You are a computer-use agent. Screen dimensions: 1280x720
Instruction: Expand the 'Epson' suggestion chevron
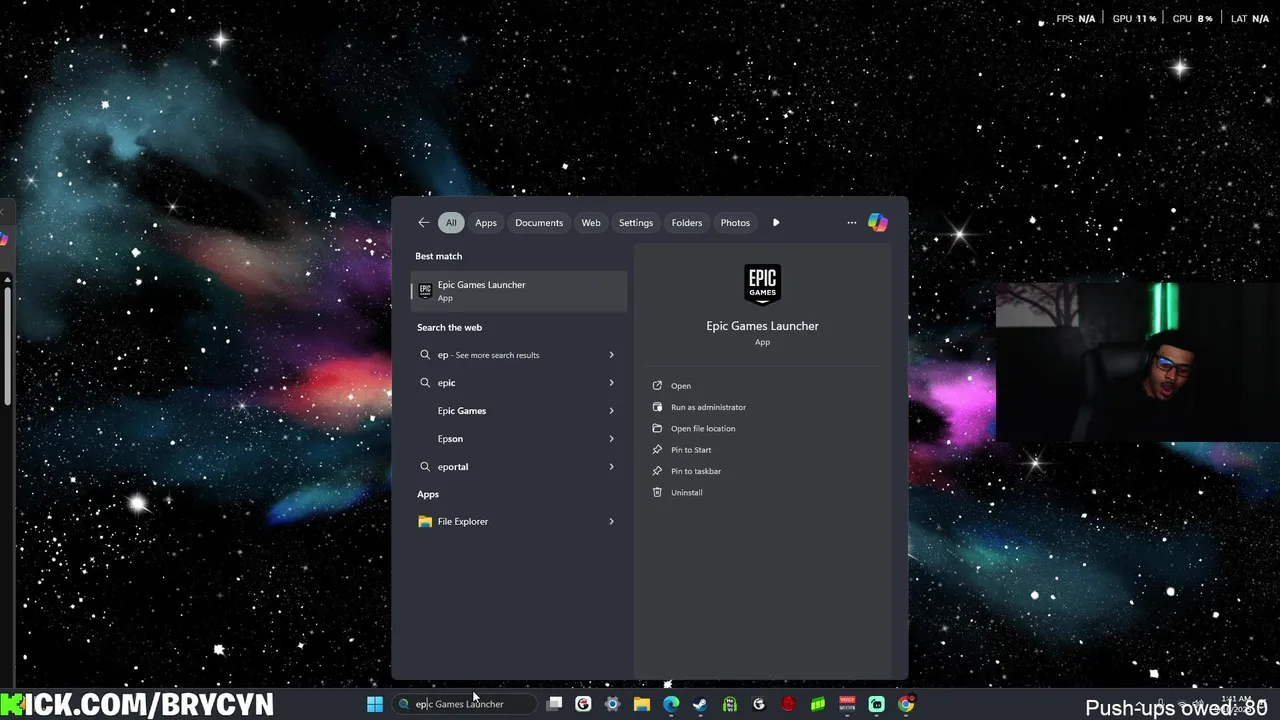coord(611,439)
